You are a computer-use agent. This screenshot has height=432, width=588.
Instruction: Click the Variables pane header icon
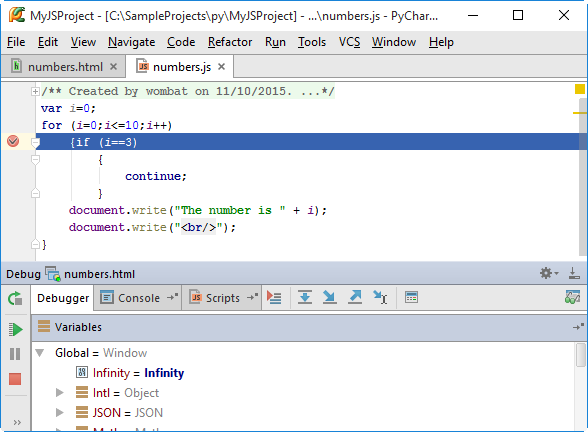coord(44,327)
